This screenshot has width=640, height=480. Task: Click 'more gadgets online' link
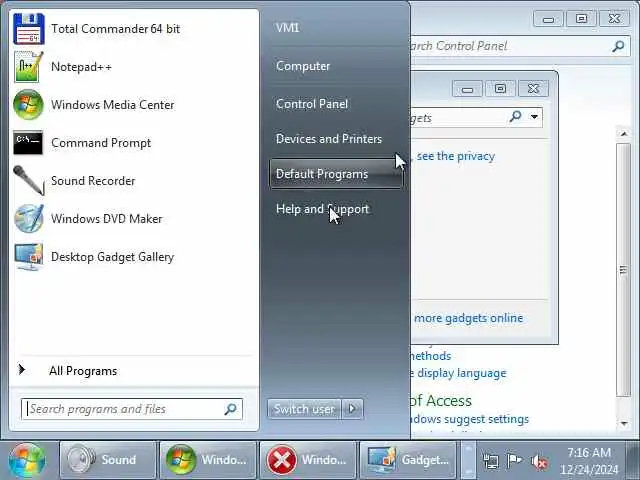pyautogui.click(x=468, y=318)
